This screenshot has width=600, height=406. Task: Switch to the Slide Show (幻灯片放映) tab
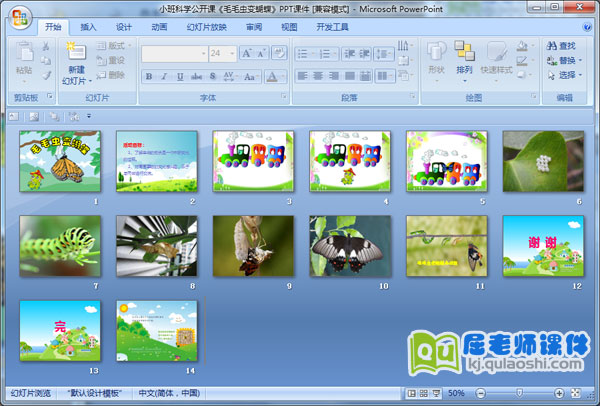pos(205,27)
